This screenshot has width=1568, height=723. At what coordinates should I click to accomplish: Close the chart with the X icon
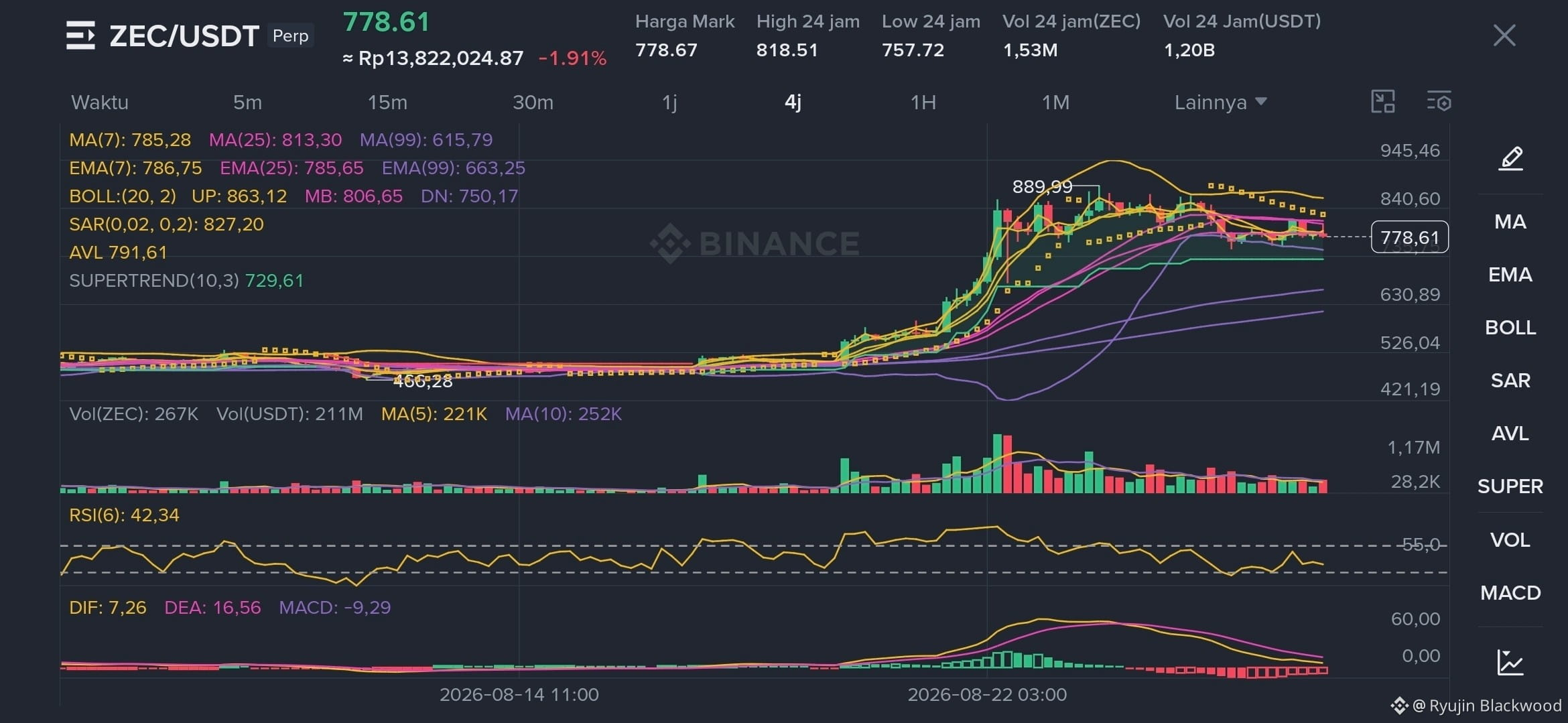1504,36
